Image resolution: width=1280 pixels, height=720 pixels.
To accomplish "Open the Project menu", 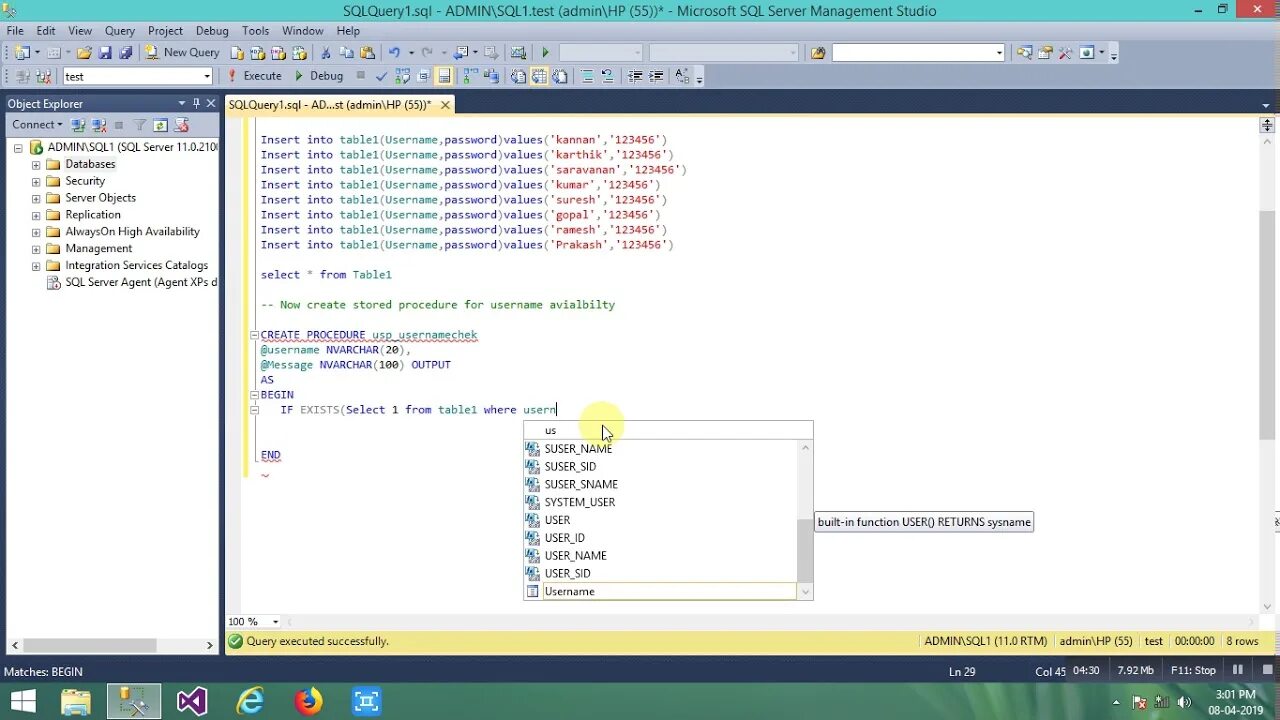I will coord(165,31).
